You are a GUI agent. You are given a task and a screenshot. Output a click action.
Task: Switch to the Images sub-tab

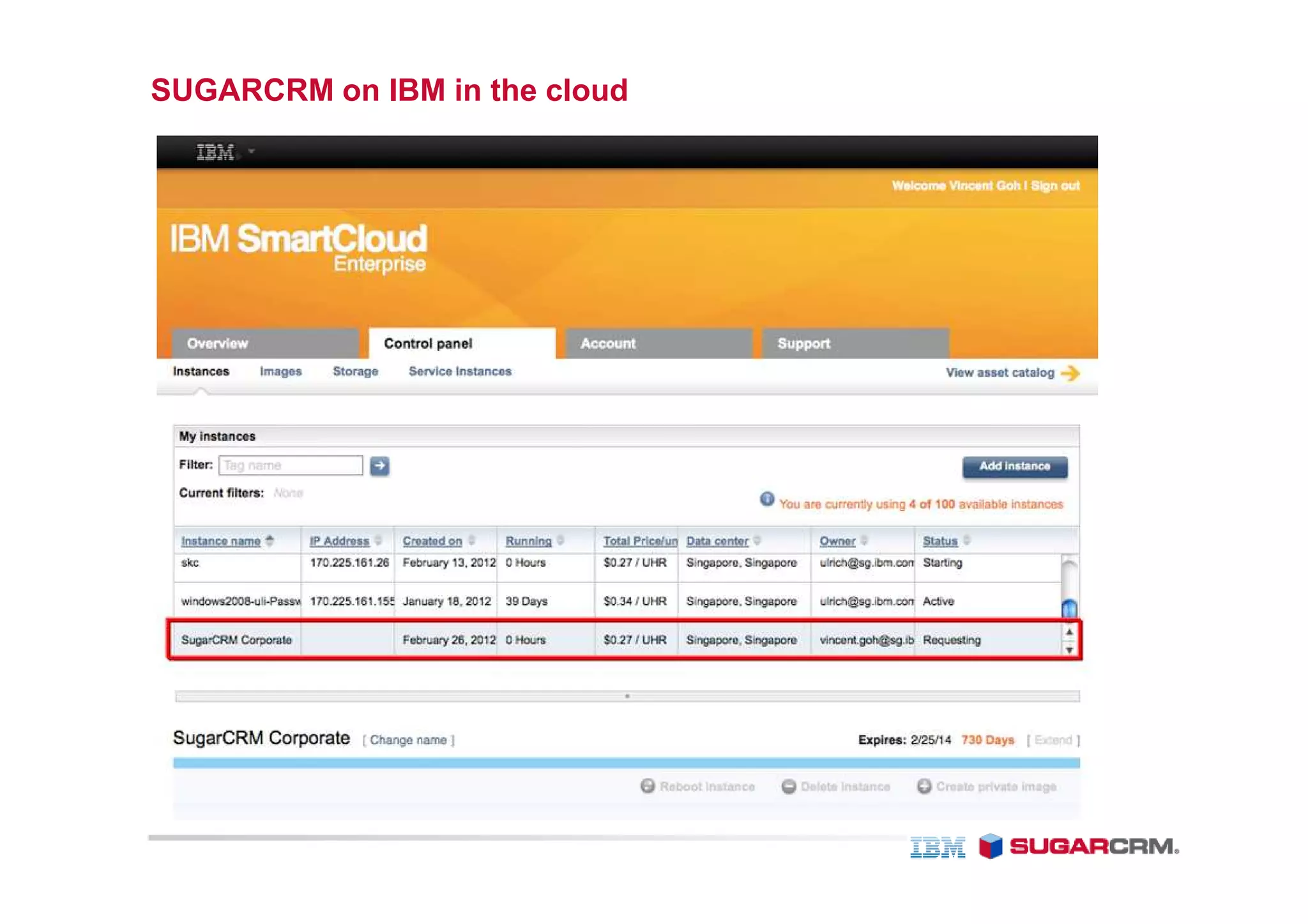click(x=280, y=372)
